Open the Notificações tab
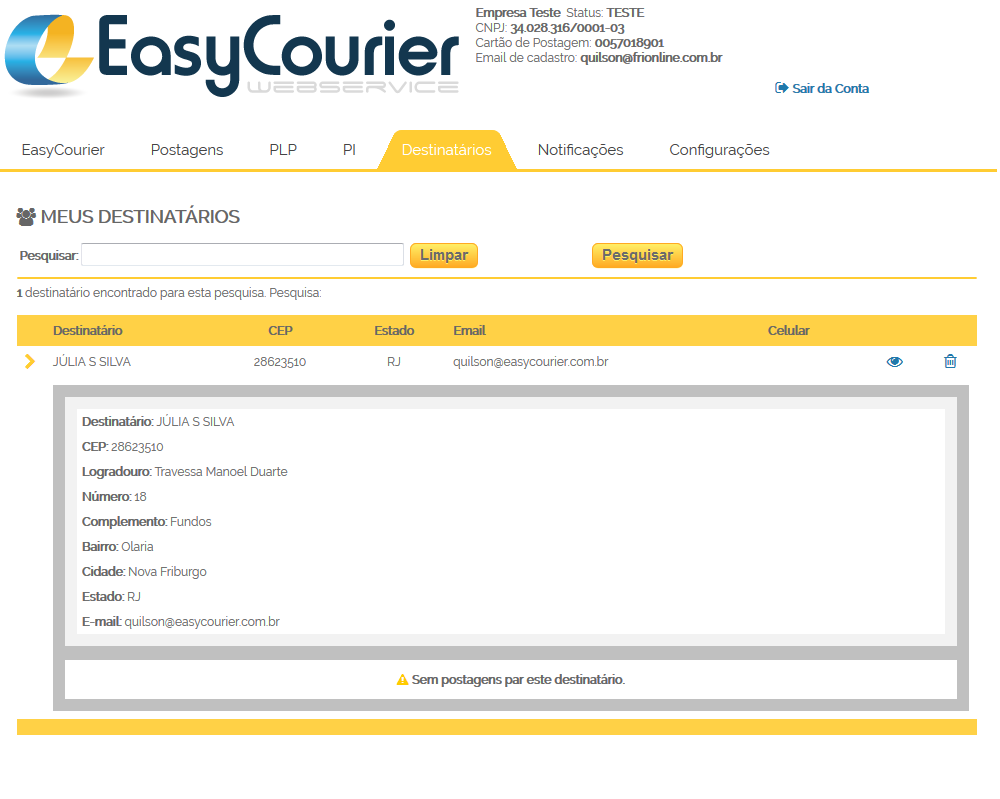 click(x=580, y=150)
